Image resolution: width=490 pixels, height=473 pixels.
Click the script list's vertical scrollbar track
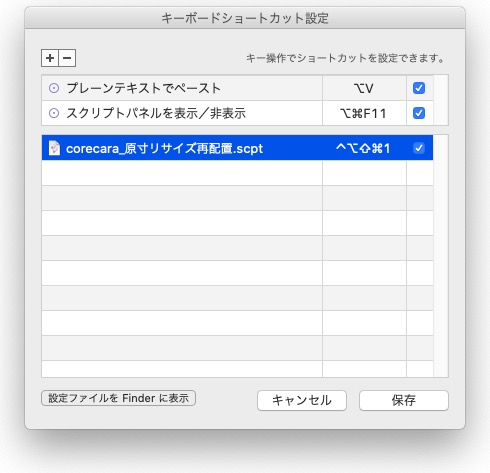pyautogui.click(x=441, y=256)
